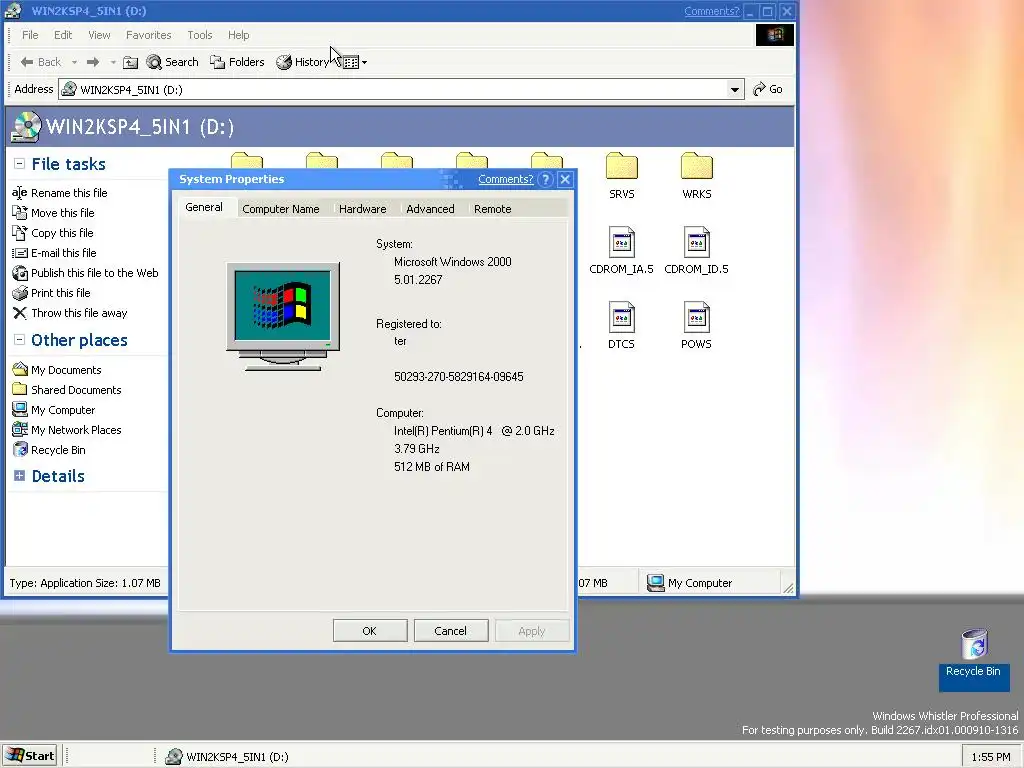Open the Tools menu

200,35
